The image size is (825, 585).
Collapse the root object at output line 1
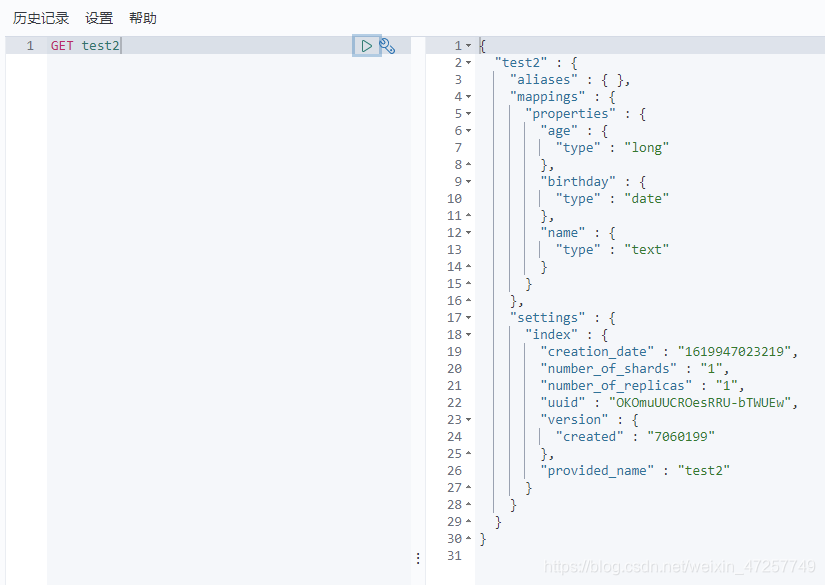pos(468,46)
